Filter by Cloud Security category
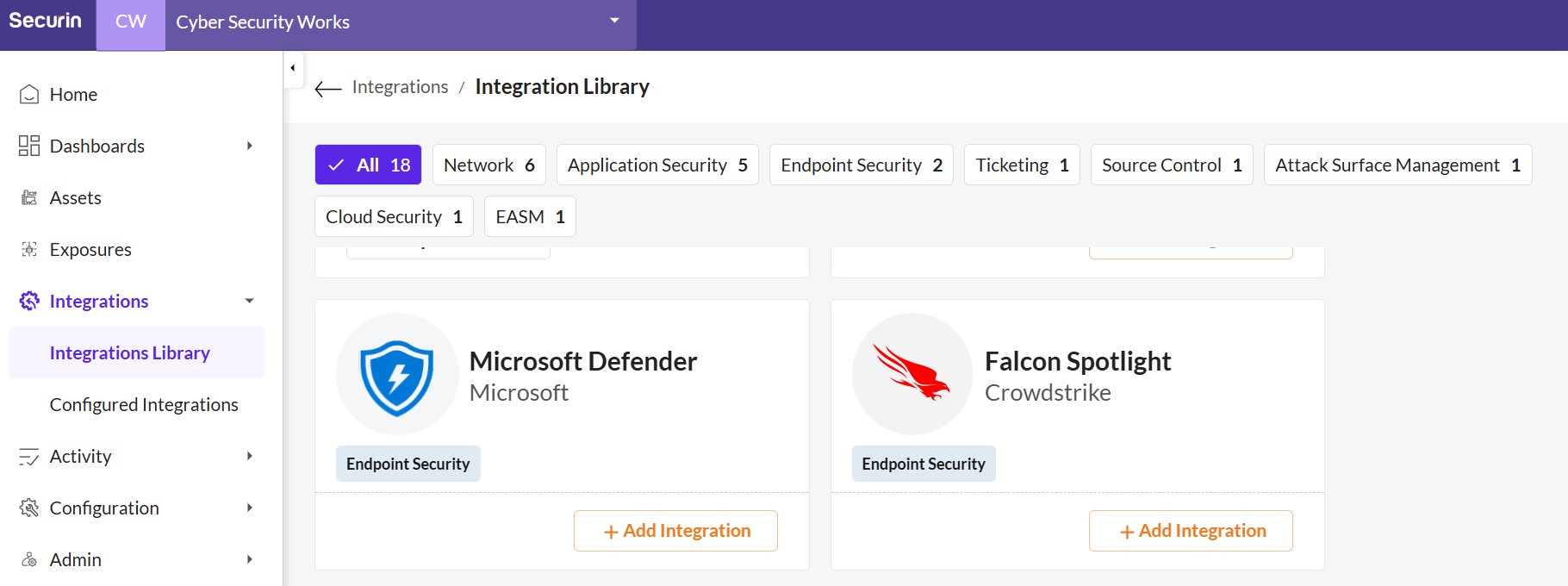1568x586 pixels. tap(394, 216)
